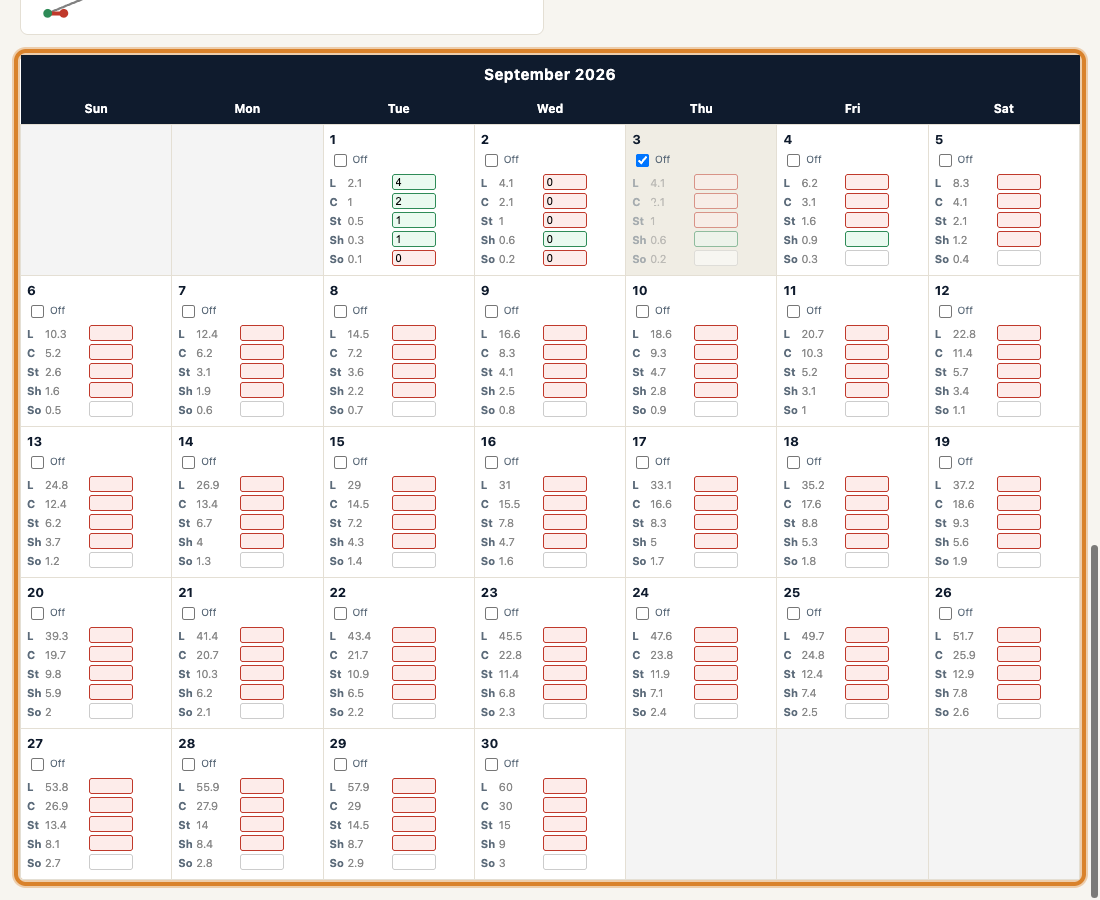Viewport: 1100px width, 900px height.
Task: Select the So input on September 1
Action: tap(414, 258)
